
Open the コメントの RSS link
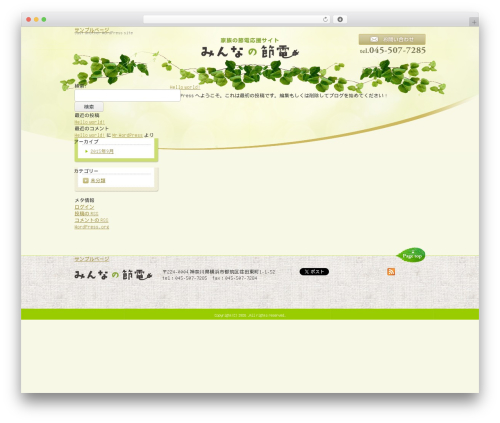click(x=91, y=220)
